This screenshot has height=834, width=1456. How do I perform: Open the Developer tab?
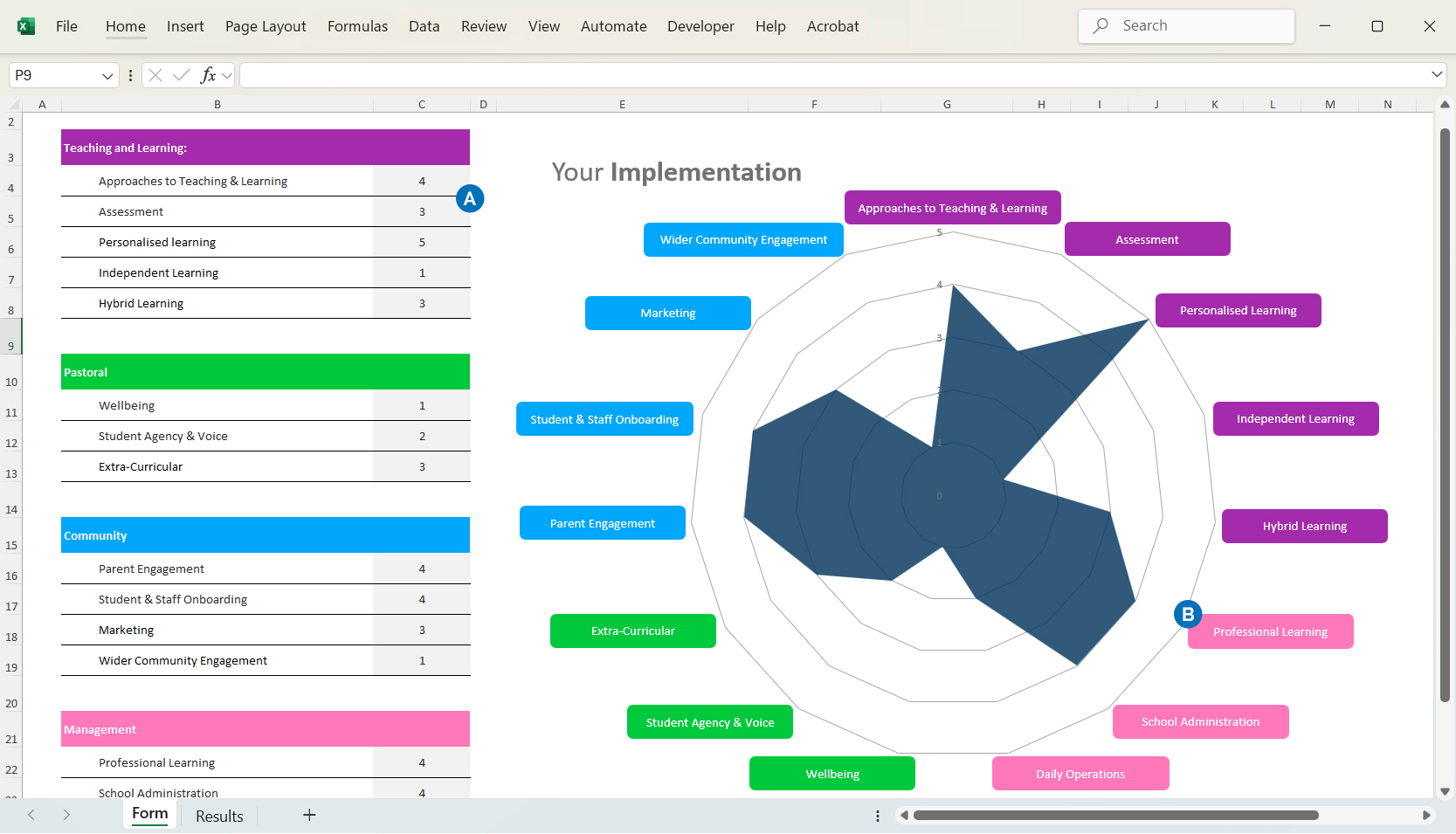[x=700, y=26]
